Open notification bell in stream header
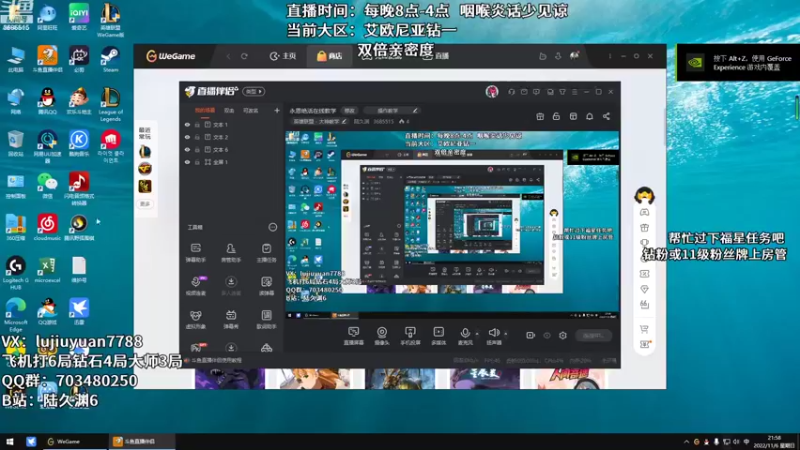The width and height of the screenshot is (800, 450). click(x=589, y=116)
